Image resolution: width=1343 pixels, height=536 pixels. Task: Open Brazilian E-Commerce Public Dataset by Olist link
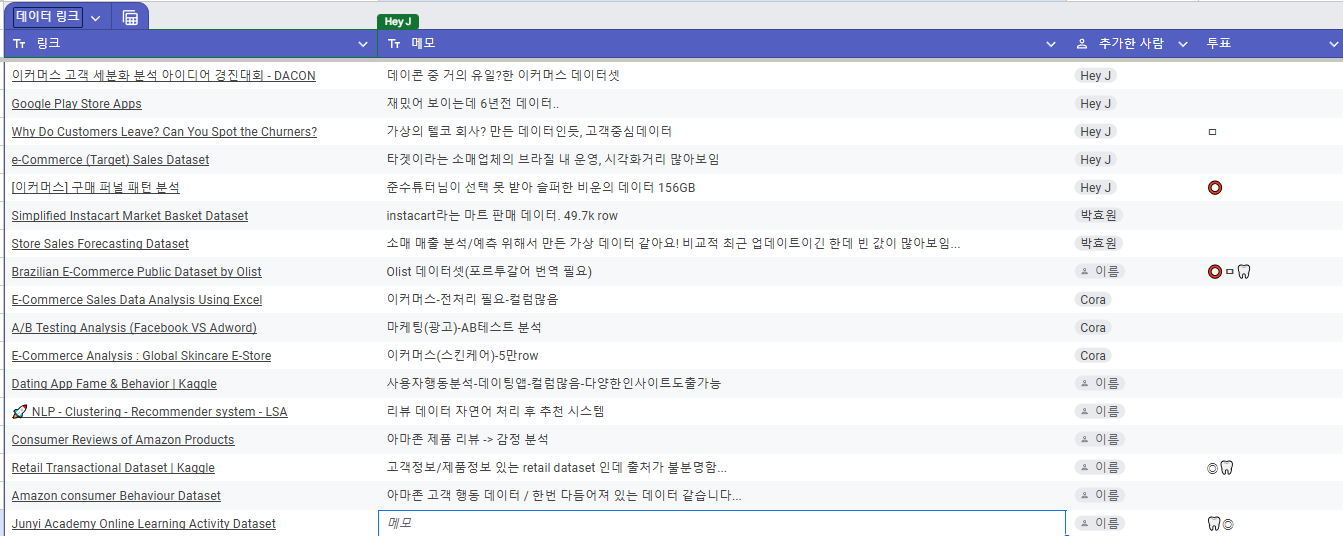click(x=137, y=272)
